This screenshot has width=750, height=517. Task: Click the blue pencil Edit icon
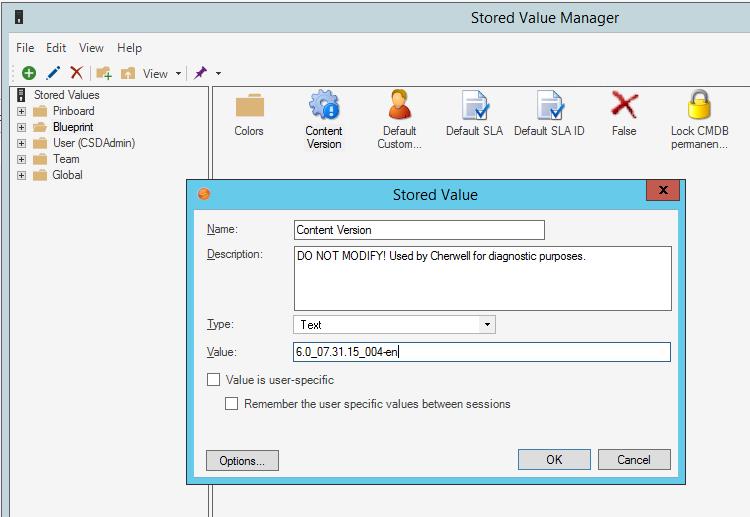point(53,73)
